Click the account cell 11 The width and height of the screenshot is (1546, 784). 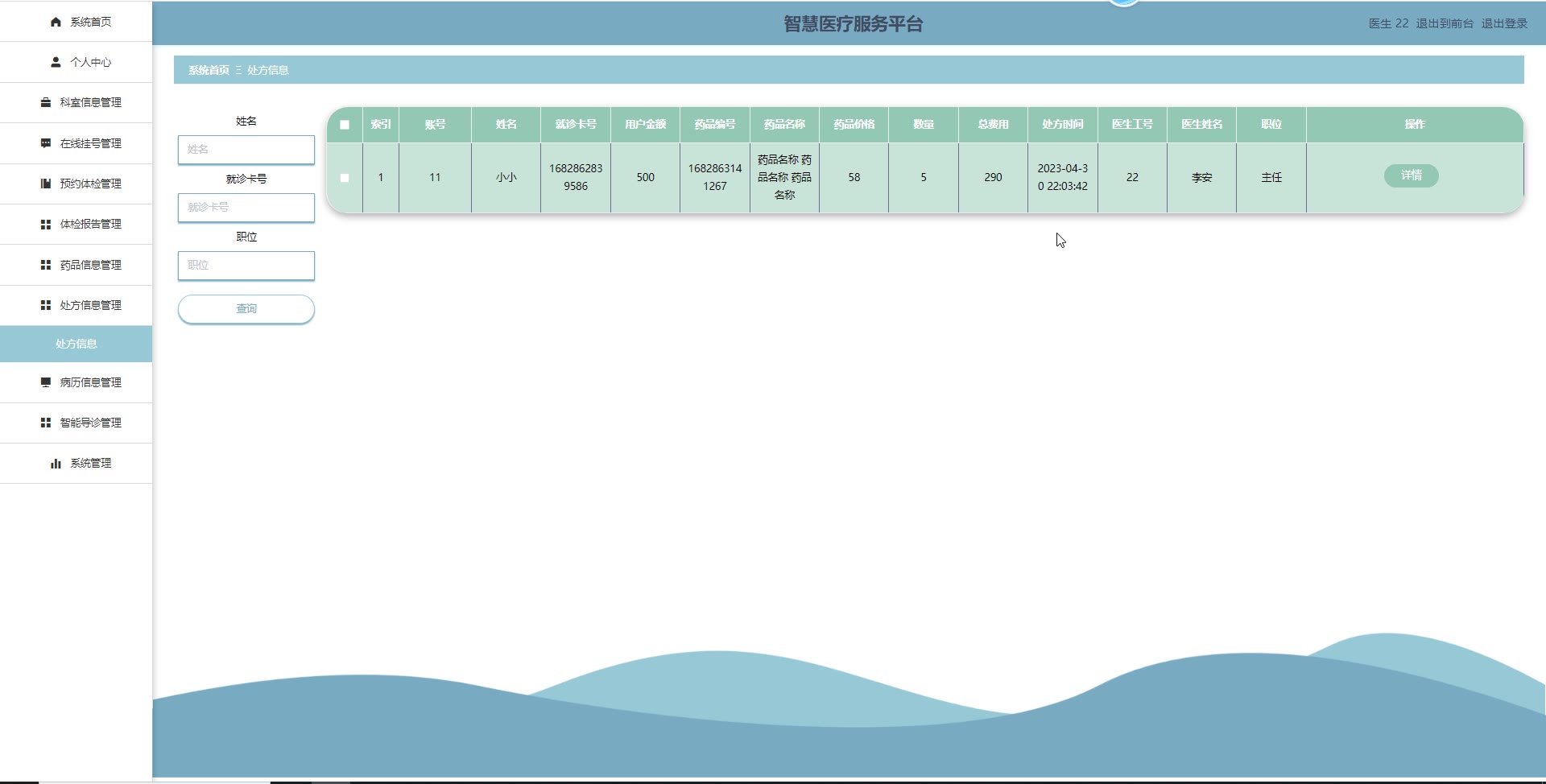(x=435, y=178)
